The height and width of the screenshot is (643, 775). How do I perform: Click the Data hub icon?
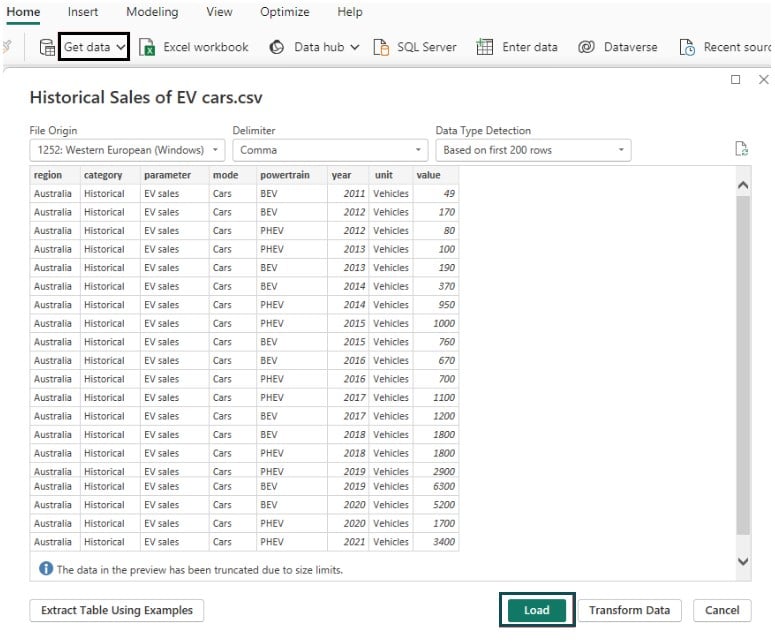tap(276, 47)
